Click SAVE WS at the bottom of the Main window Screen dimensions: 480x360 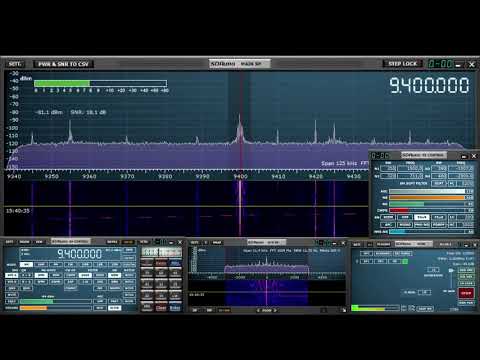(425, 309)
